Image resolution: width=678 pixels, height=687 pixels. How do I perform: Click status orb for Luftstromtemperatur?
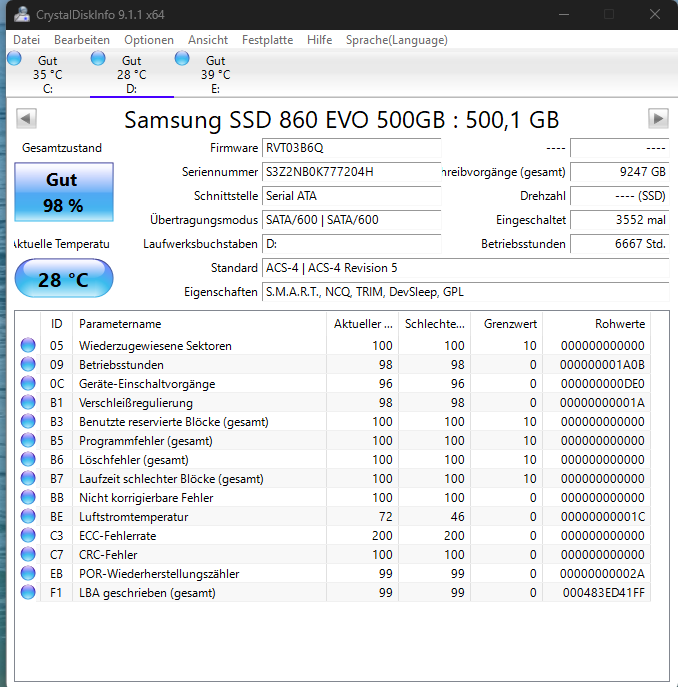click(28, 516)
